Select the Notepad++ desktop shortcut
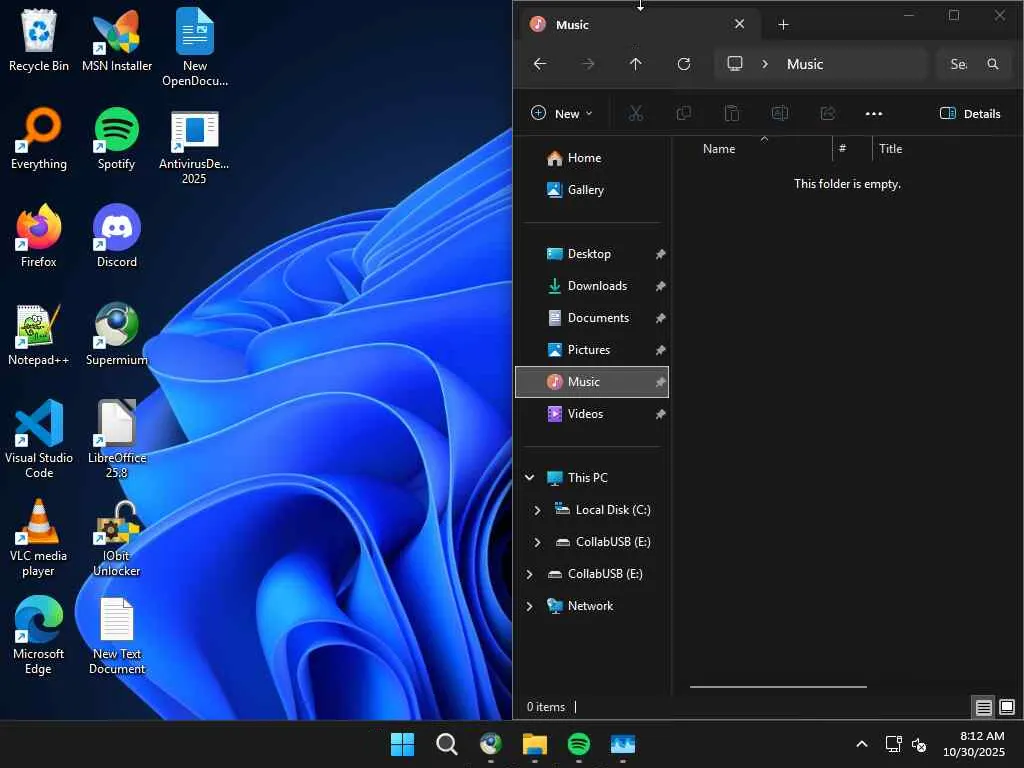The width and height of the screenshot is (1024, 768). tap(39, 334)
